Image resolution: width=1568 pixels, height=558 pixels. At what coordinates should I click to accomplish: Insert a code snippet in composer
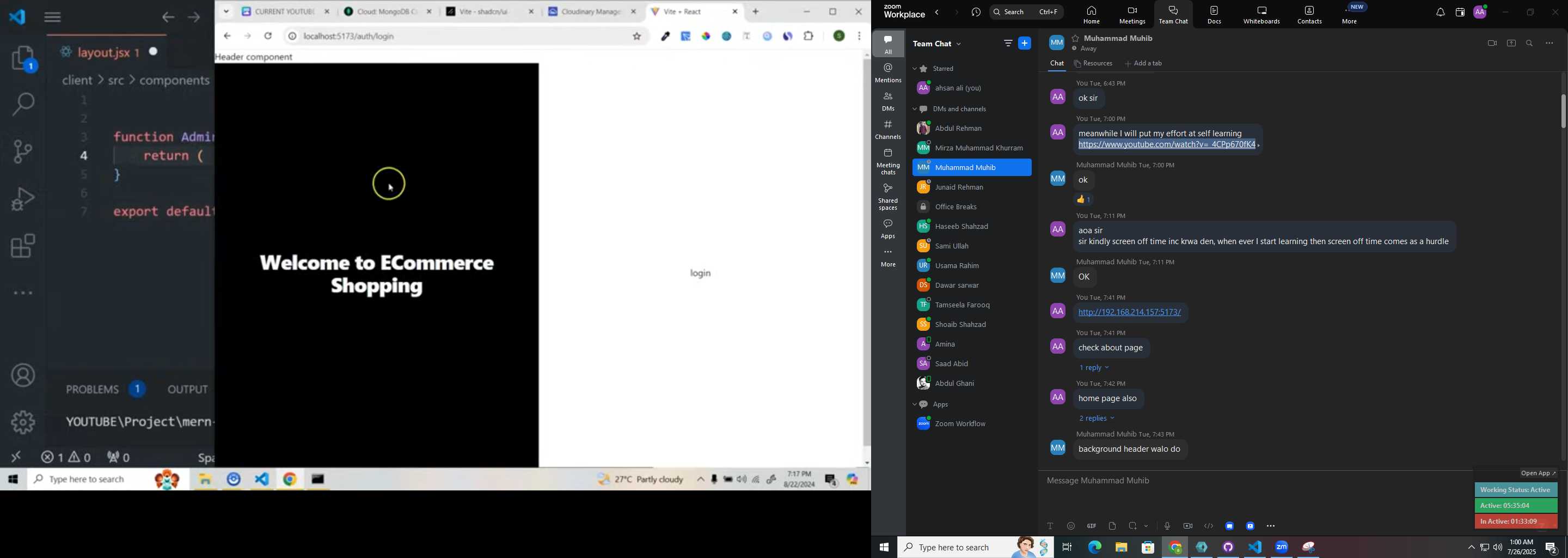coord(1209,526)
